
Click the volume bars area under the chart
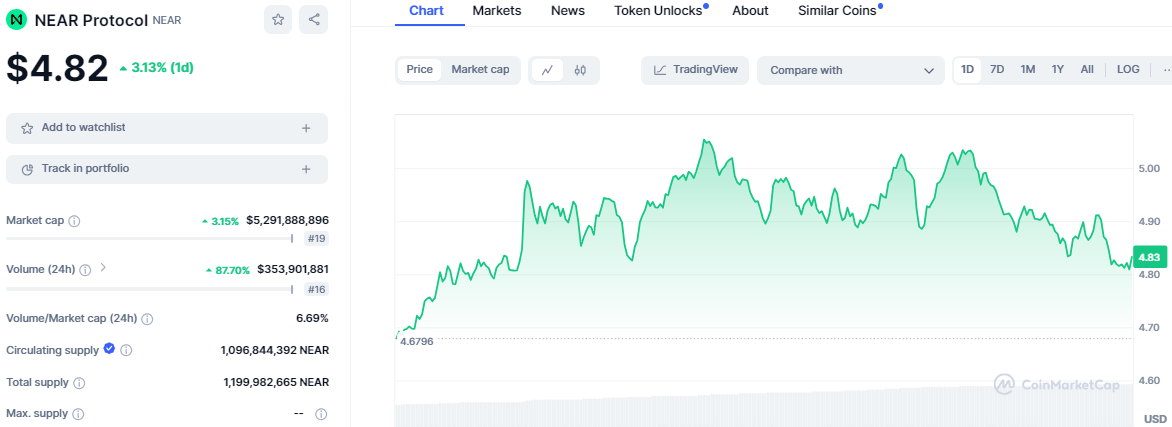[x=764, y=408]
